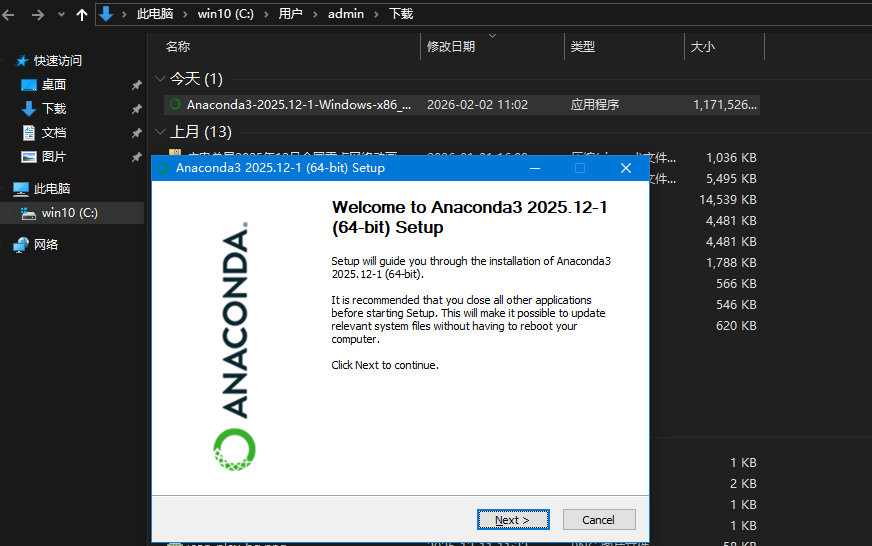
Task: Open the breadcrumb chevron after 此电脑
Action: click(186, 14)
